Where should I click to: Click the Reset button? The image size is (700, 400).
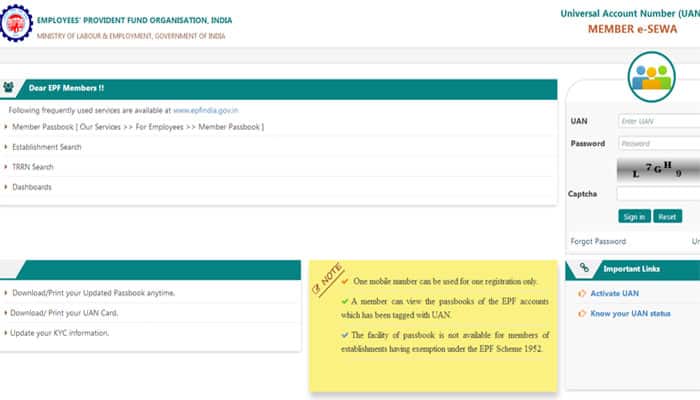(667, 217)
